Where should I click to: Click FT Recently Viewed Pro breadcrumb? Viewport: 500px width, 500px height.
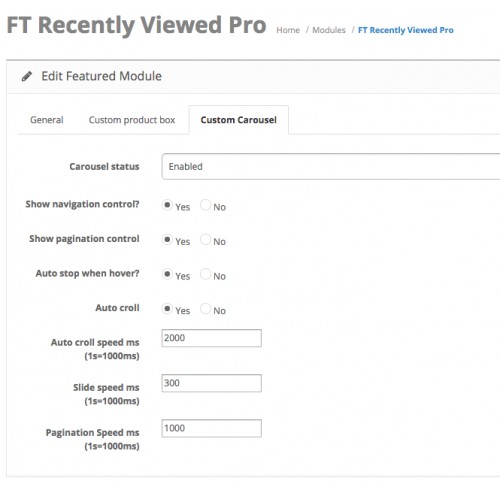(406, 30)
